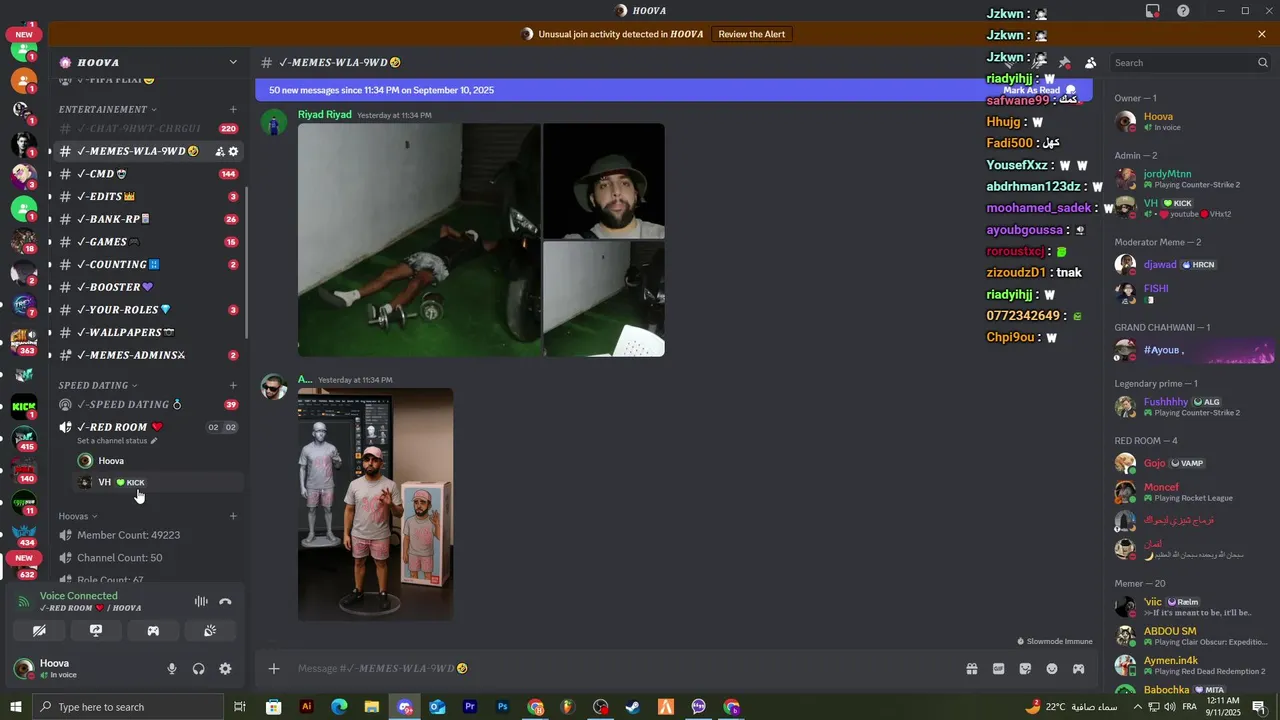Open User Settings gear
Image resolution: width=1280 pixels, height=720 pixels.
(225, 669)
